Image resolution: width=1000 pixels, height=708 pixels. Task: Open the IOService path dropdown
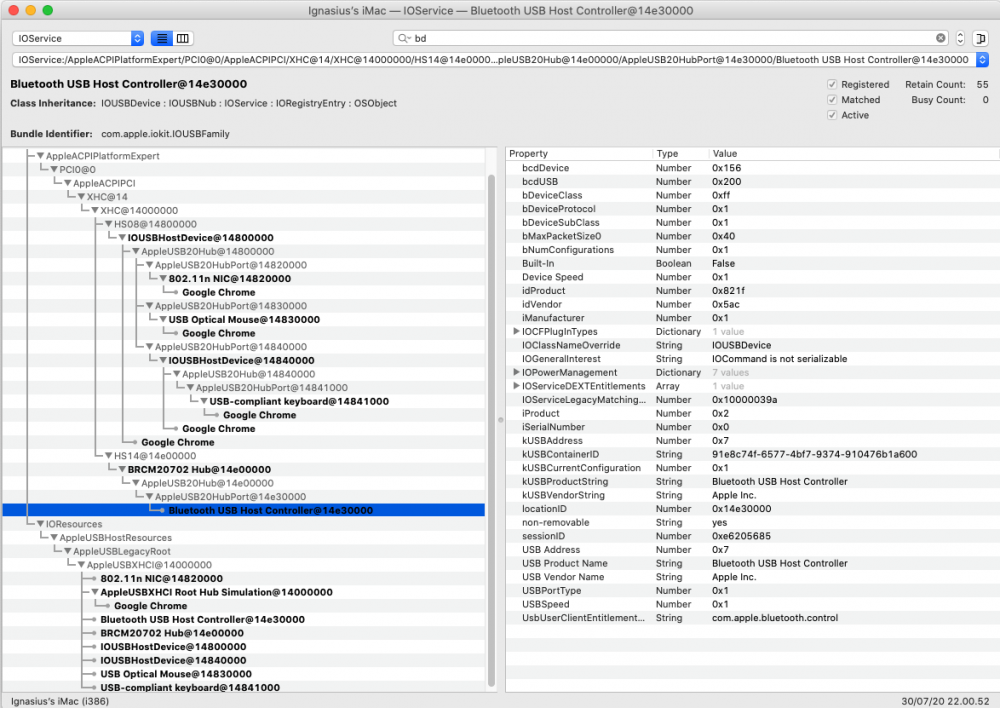pyautogui.click(x=981, y=60)
